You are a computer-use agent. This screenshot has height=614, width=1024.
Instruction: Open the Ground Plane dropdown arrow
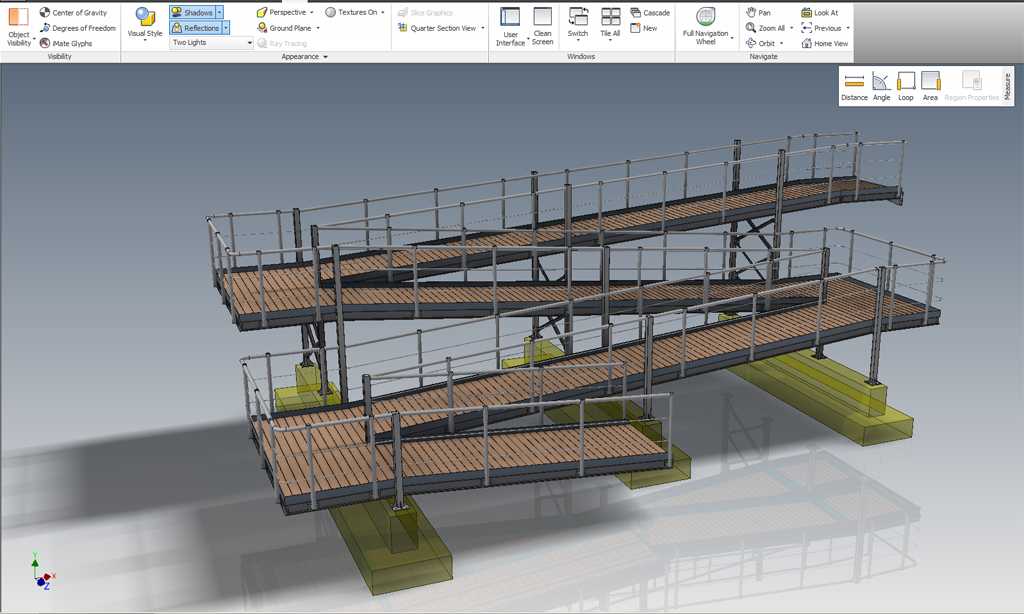click(x=318, y=28)
